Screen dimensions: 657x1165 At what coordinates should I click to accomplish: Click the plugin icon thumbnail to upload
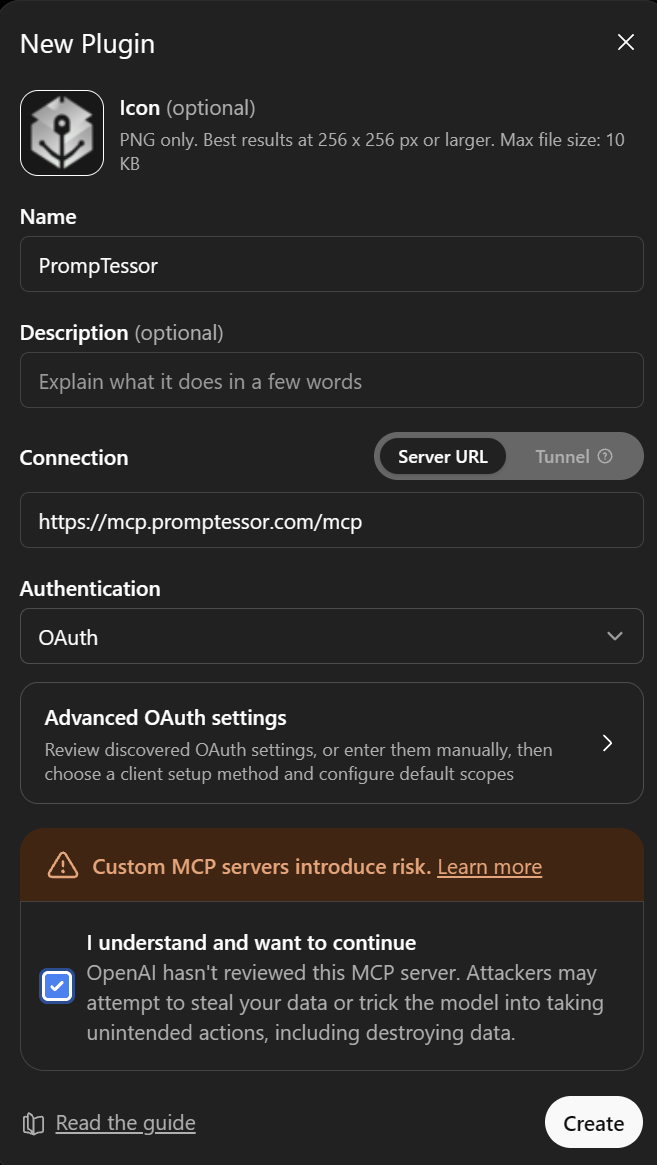(62, 133)
